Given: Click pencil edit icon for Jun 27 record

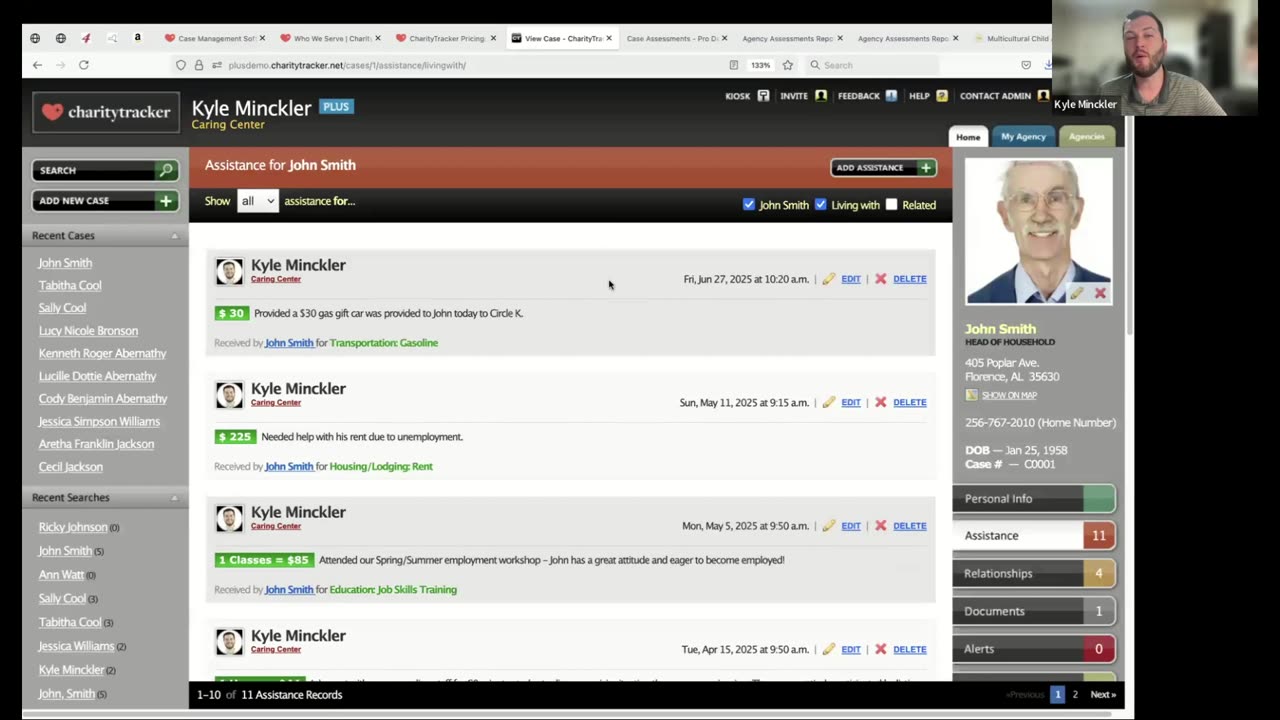Looking at the screenshot, I should pyautogui.click(x=828, y=279).
